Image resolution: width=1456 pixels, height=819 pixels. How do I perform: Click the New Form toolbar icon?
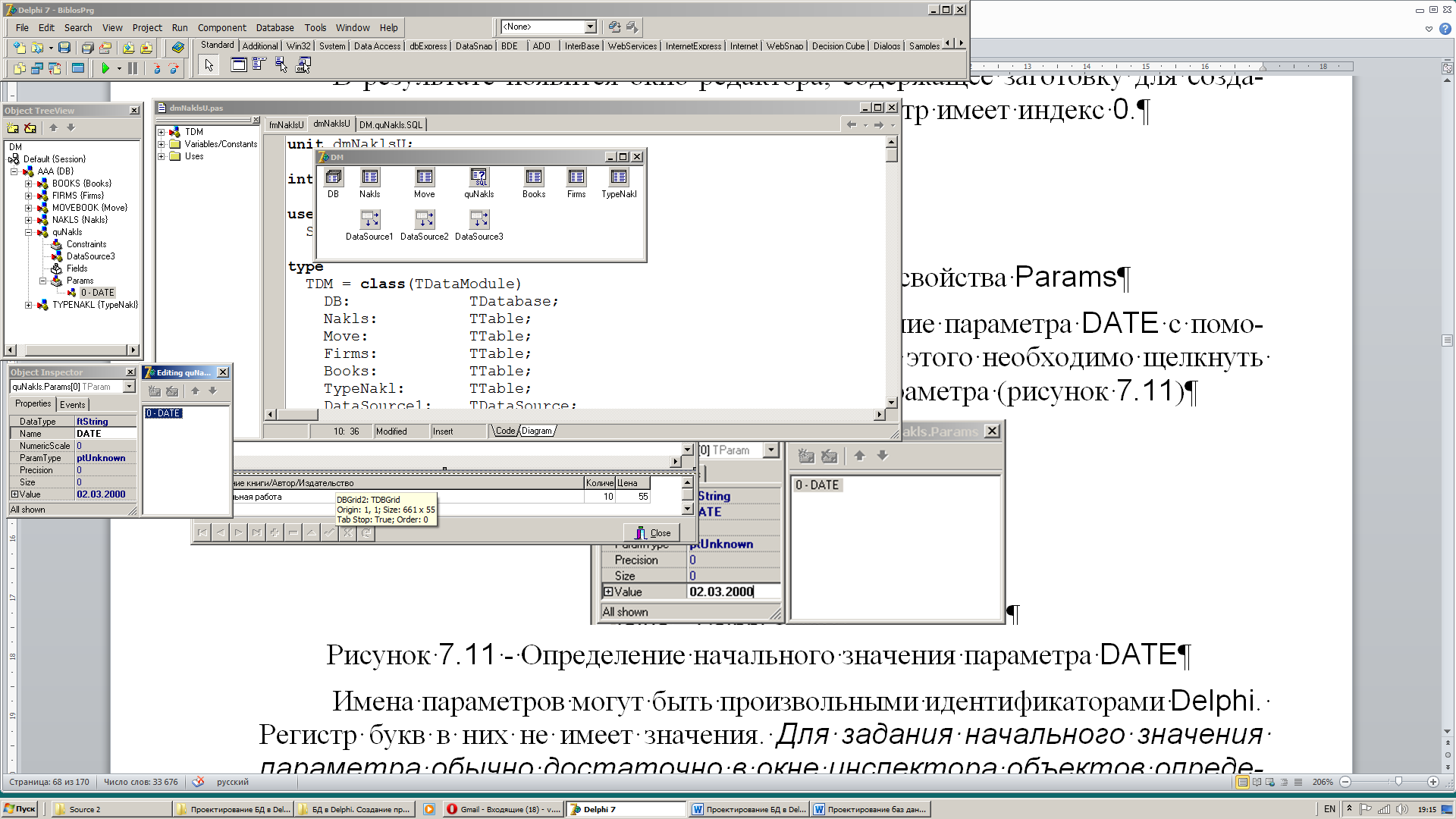tap(77, 68)
